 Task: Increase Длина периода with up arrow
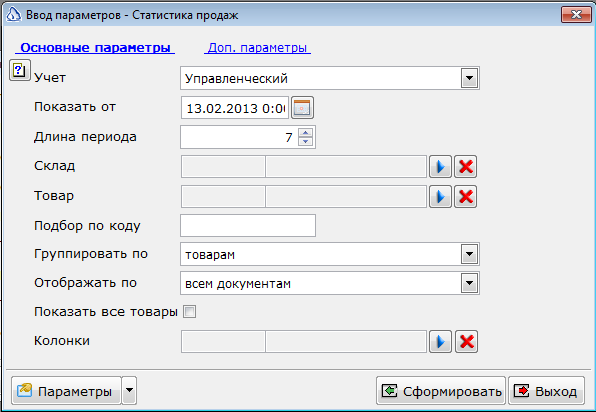coord(306,133)
